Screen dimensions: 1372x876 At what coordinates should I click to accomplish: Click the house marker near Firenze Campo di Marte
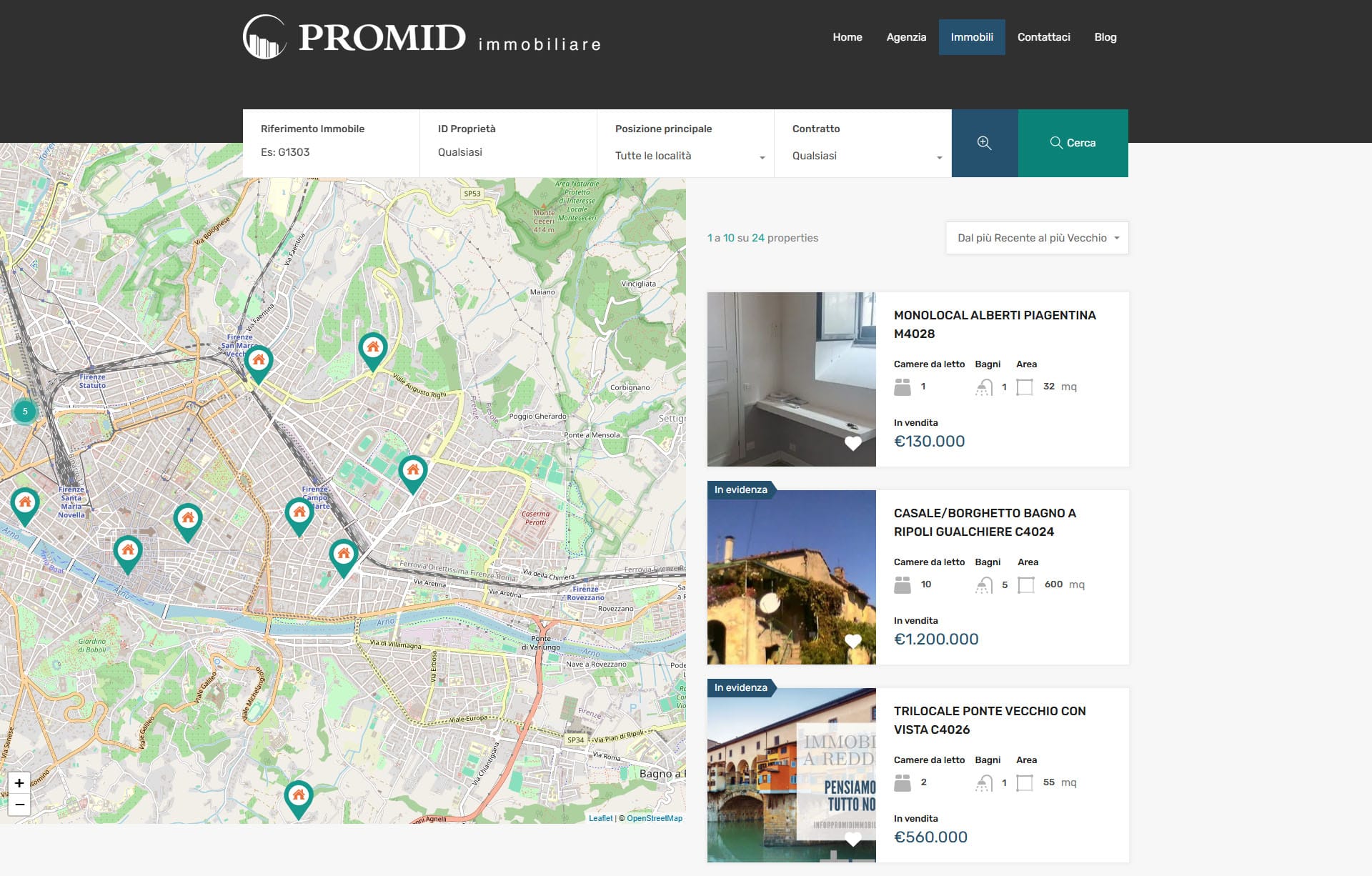[x=299, y=514]
